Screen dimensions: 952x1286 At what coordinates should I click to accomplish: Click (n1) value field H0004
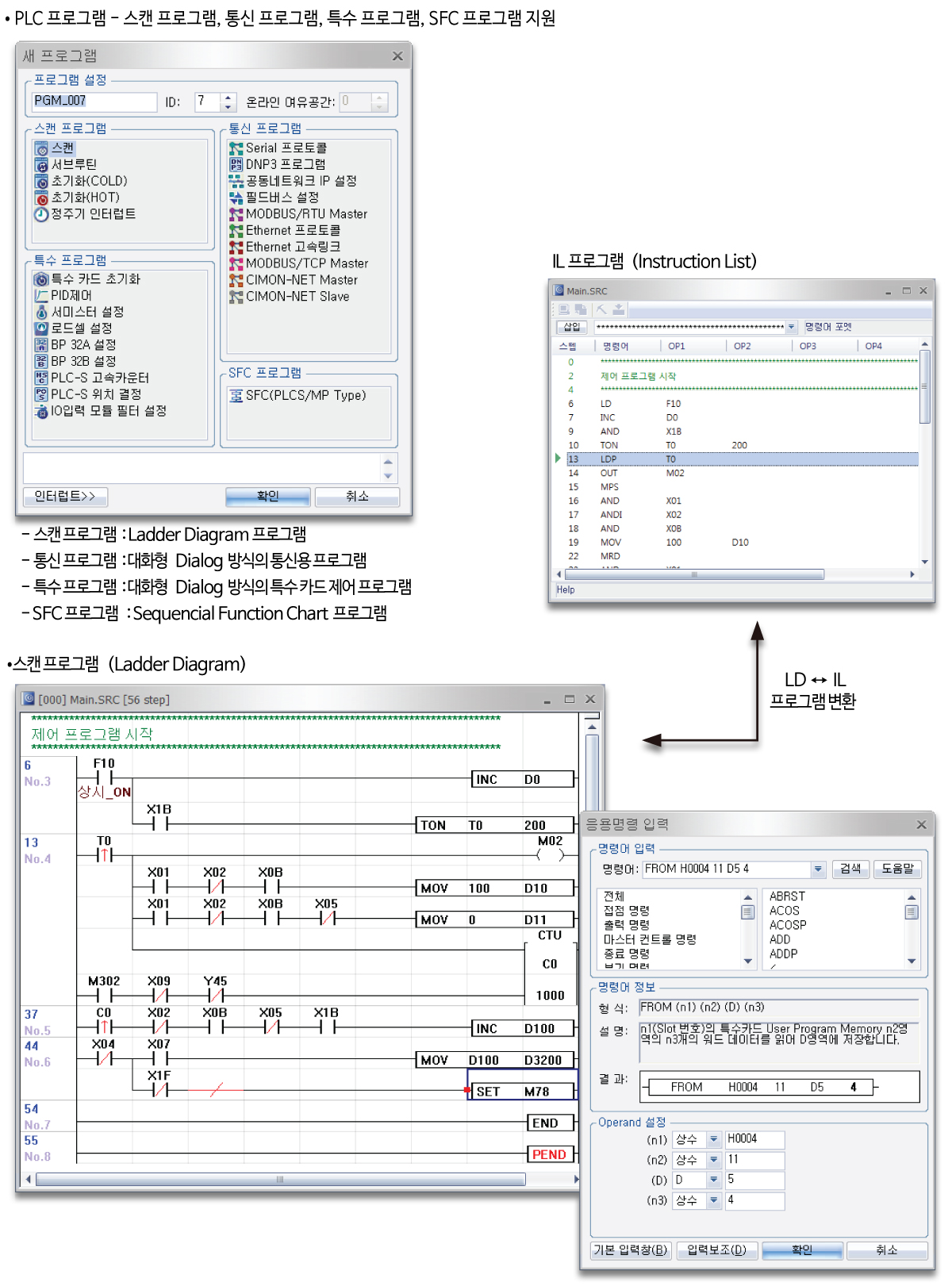click(754, 1139)
